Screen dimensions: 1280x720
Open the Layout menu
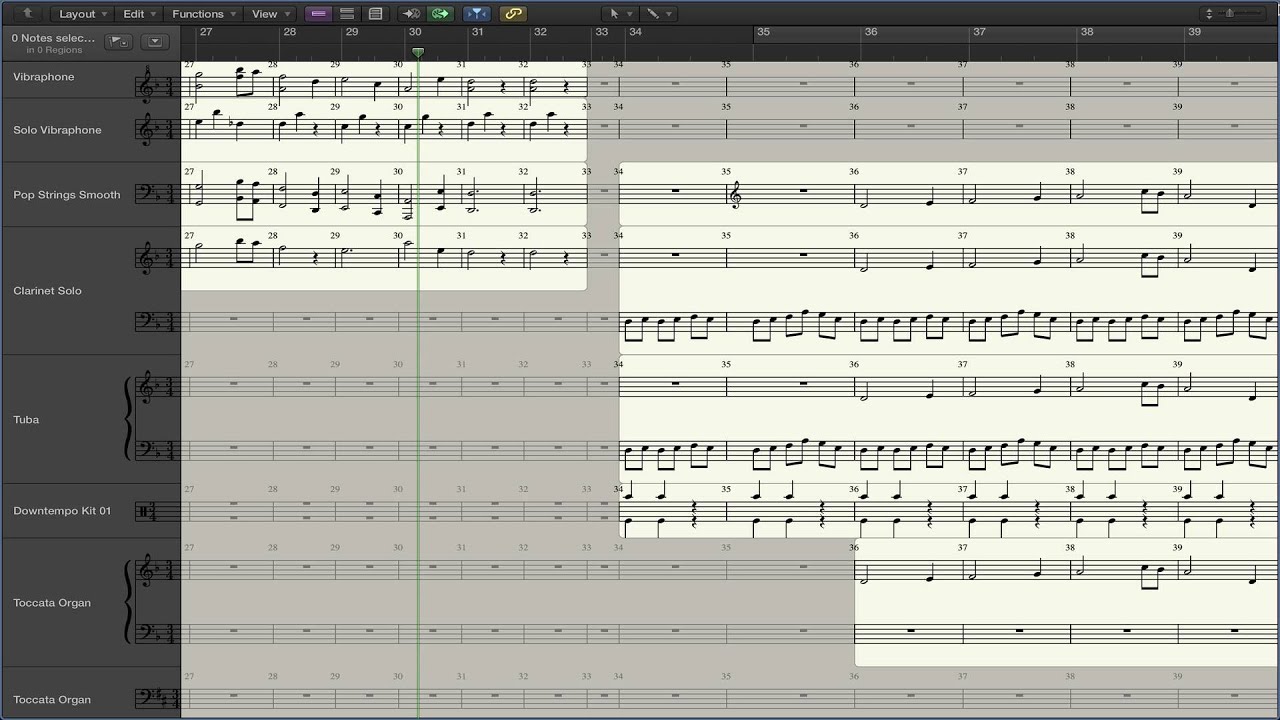coord(83,14)
